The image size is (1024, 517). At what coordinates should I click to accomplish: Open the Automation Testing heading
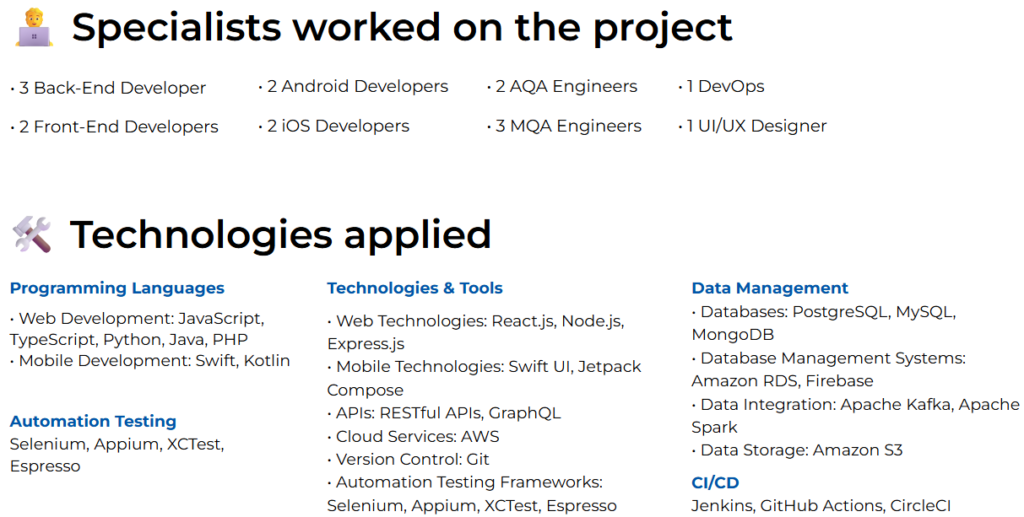pyautogui.click(x=93, y=421)
